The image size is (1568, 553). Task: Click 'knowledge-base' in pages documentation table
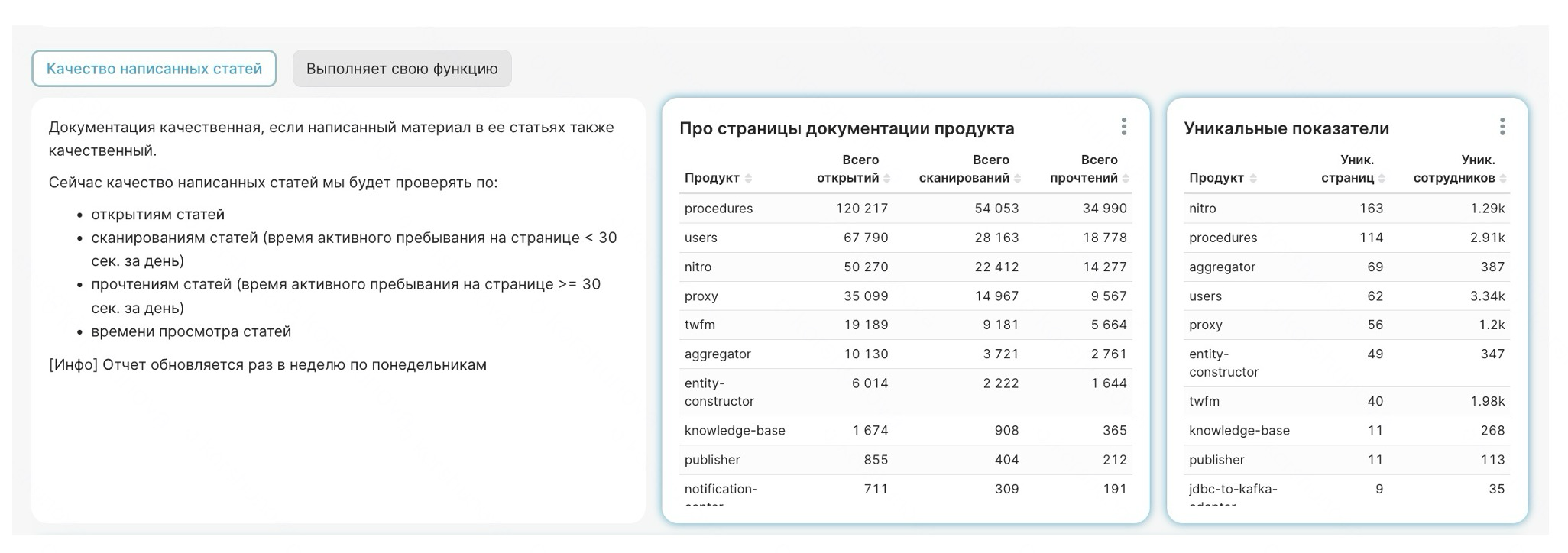[x=734, y=431]
